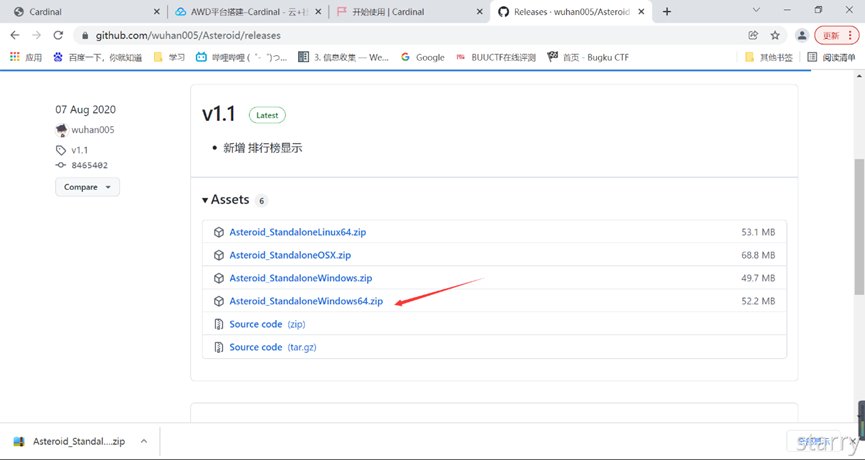Click package icon beside Asteroid_StandaloneLinux64.zip
This screenshot has height=460, width=865.
pos(219,232)
